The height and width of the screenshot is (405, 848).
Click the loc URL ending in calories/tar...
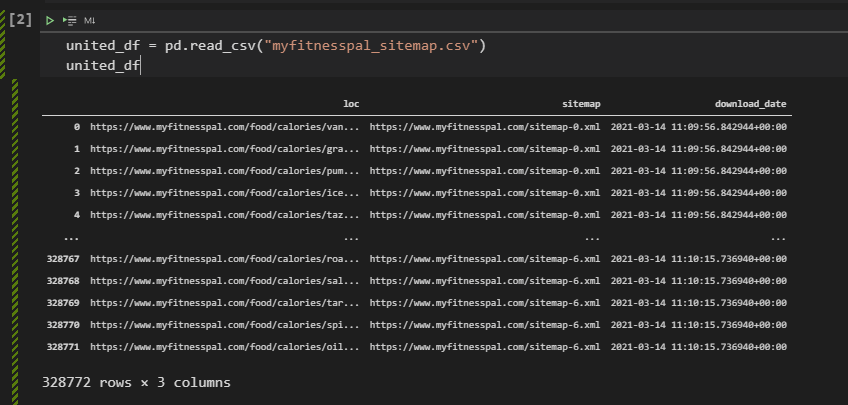(224, 303)
